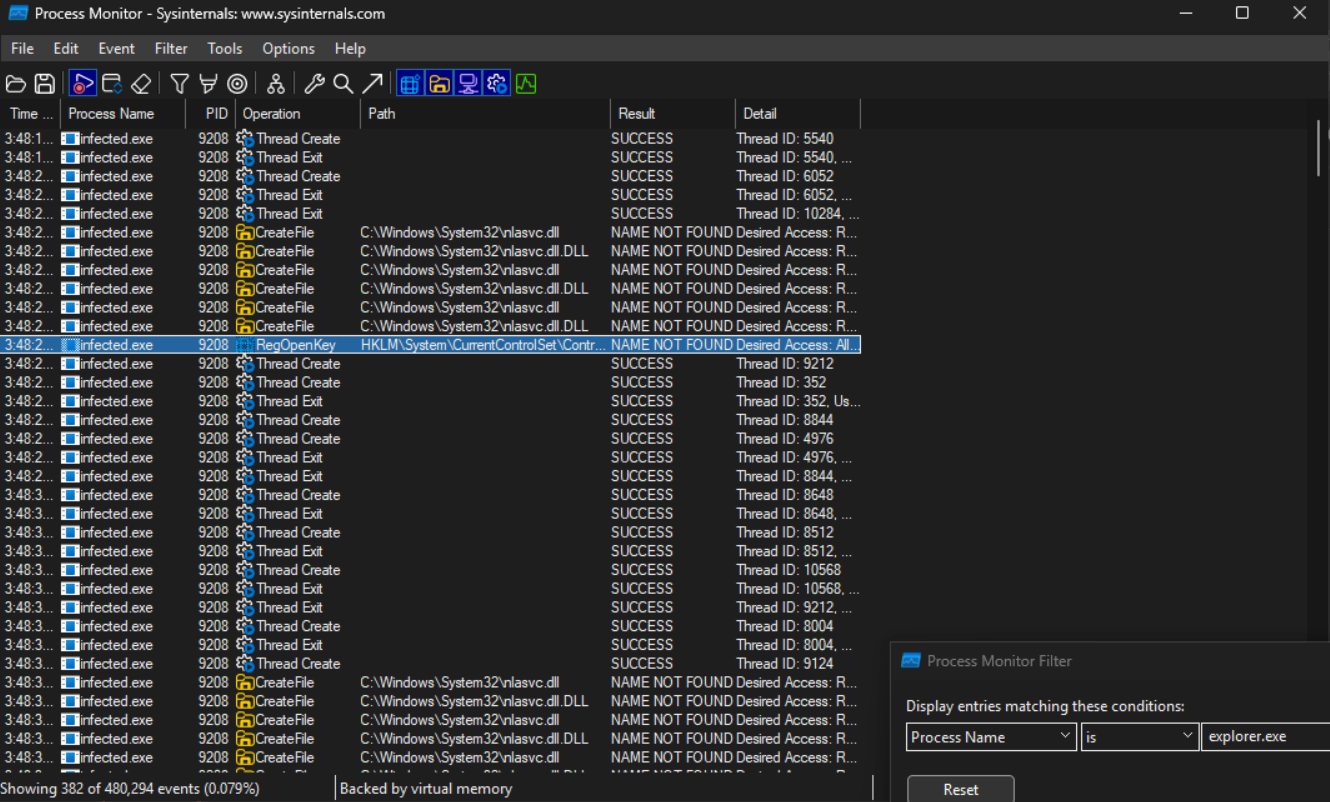The width and height of the screenshot is (1330, 802).
Task: Click the 'Thread ID: 8844' Thread Create detail
Action: tap(785, 420)
